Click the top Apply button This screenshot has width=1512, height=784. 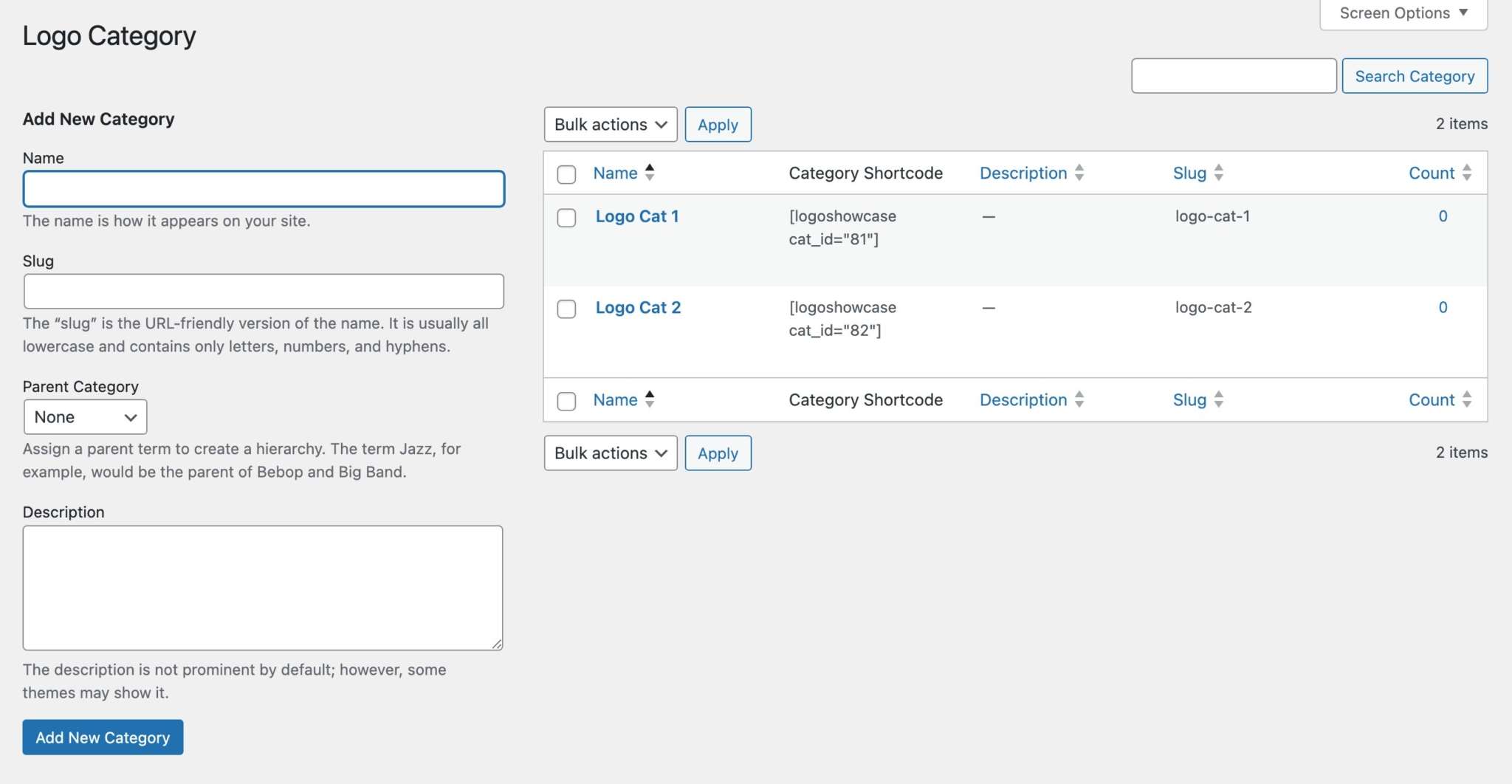718,124
